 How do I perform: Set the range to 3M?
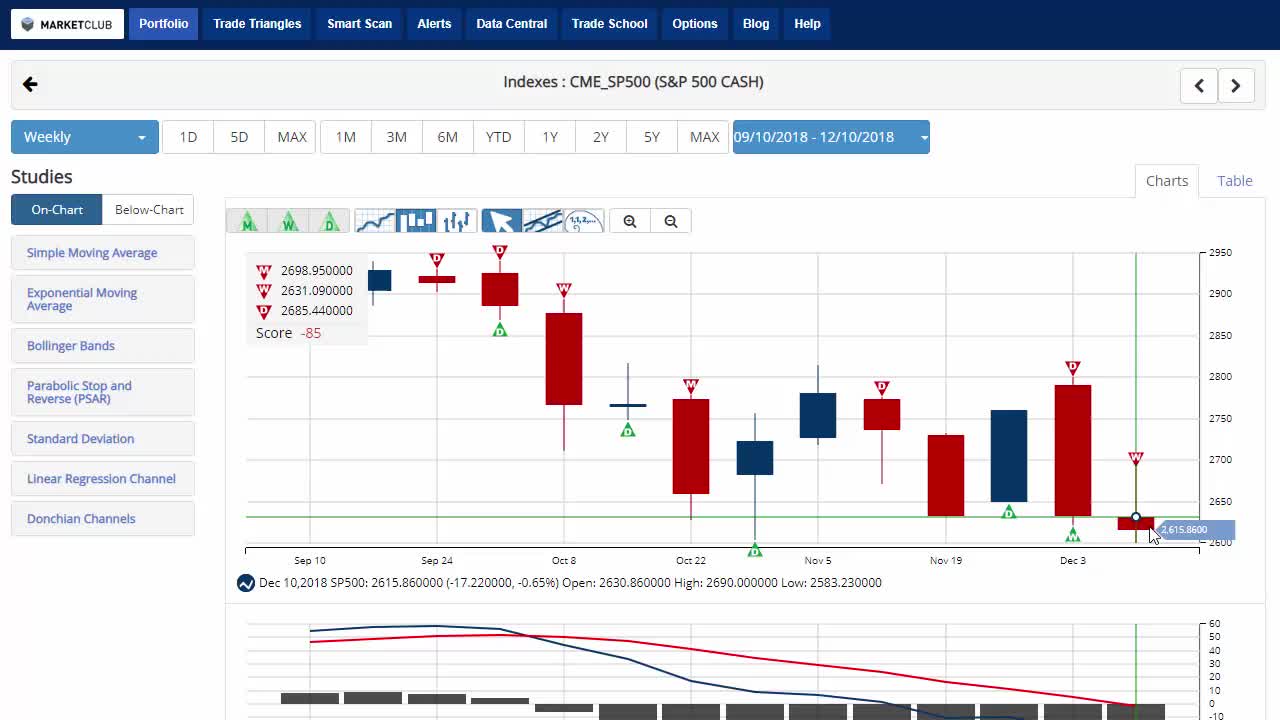397,137
